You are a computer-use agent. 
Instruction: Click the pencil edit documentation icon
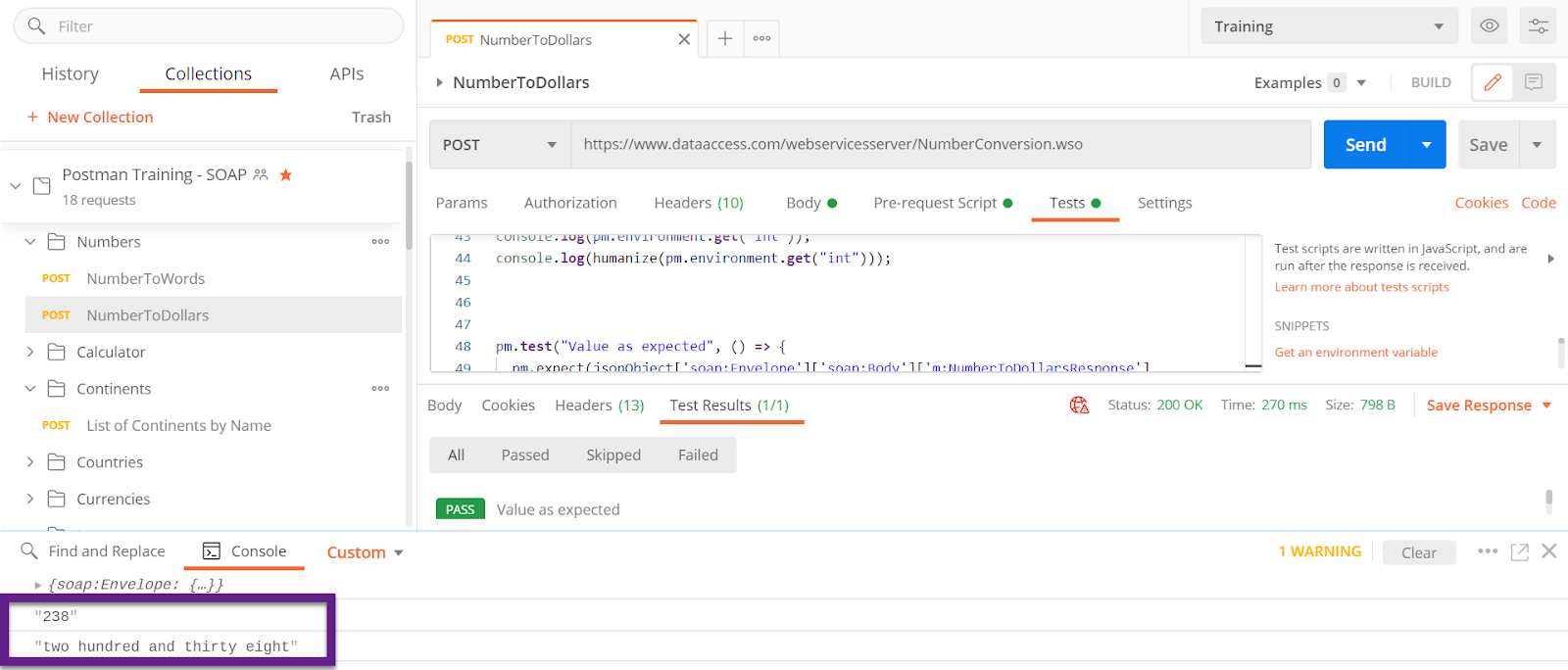[1493, 82]
